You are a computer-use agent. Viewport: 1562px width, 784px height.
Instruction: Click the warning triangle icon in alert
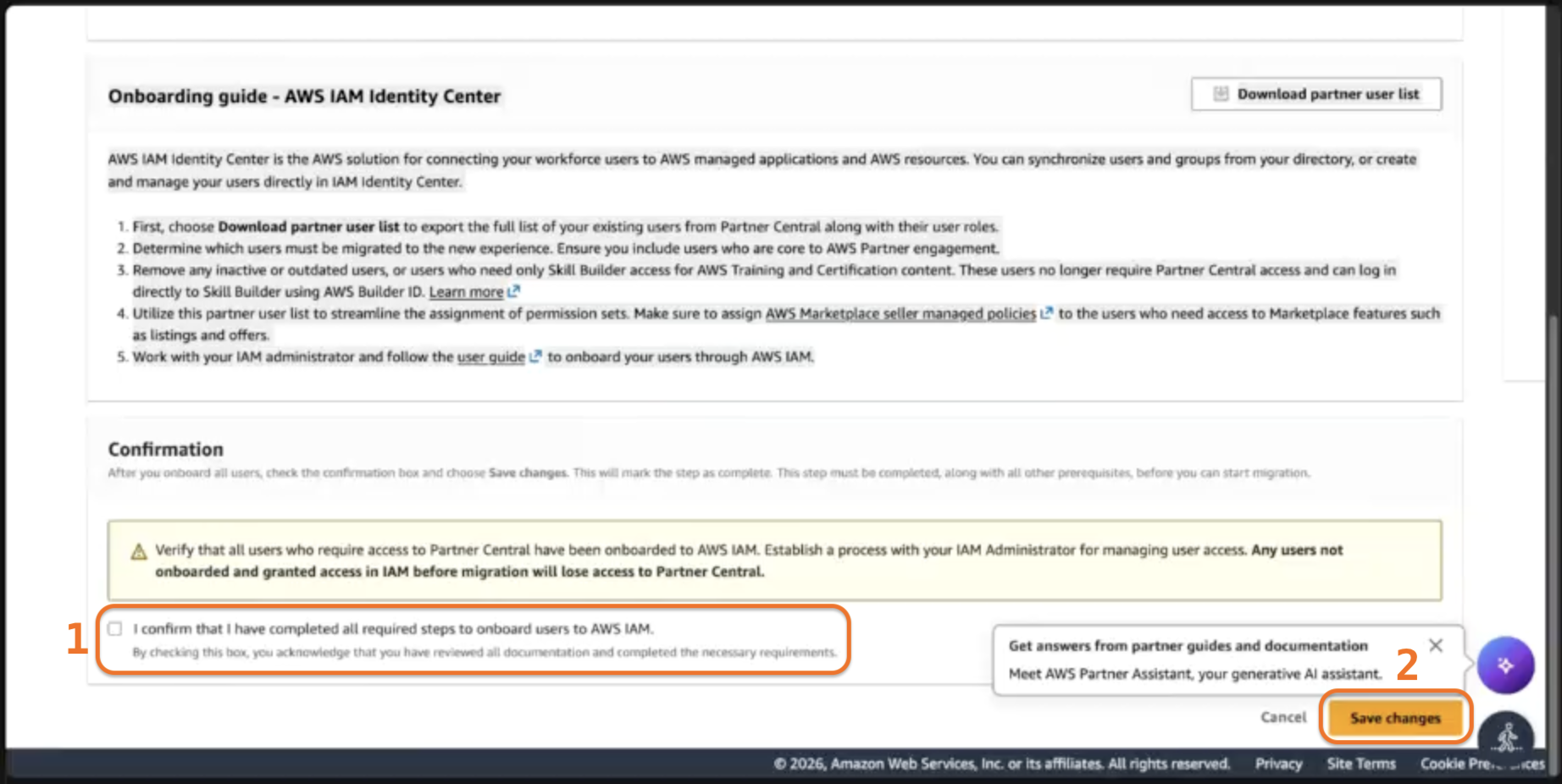pyautogui.click(x=139, y=552)
